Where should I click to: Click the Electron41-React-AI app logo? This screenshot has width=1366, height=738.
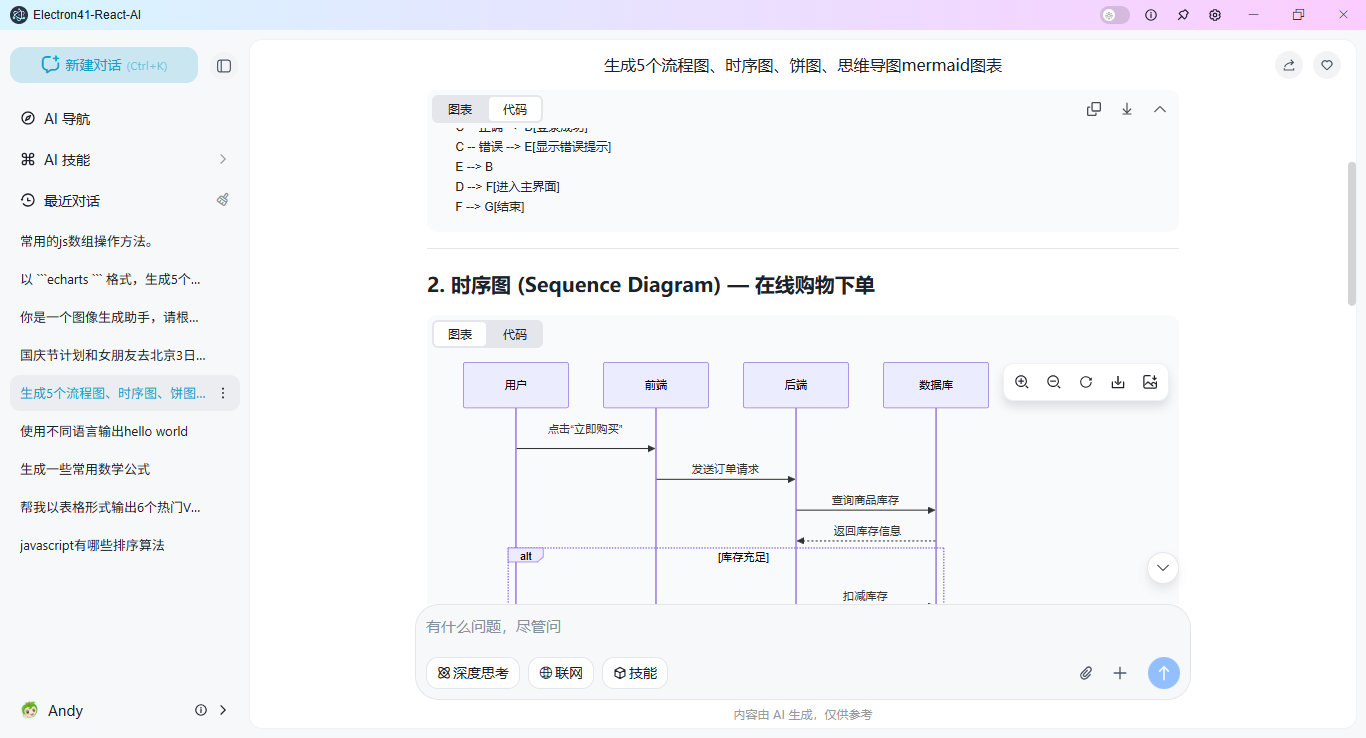tap(19, 15)
